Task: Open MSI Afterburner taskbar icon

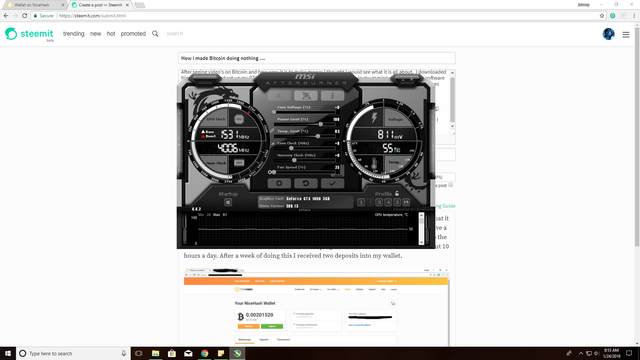Action: pyautogui.click(x=237, y=353)
